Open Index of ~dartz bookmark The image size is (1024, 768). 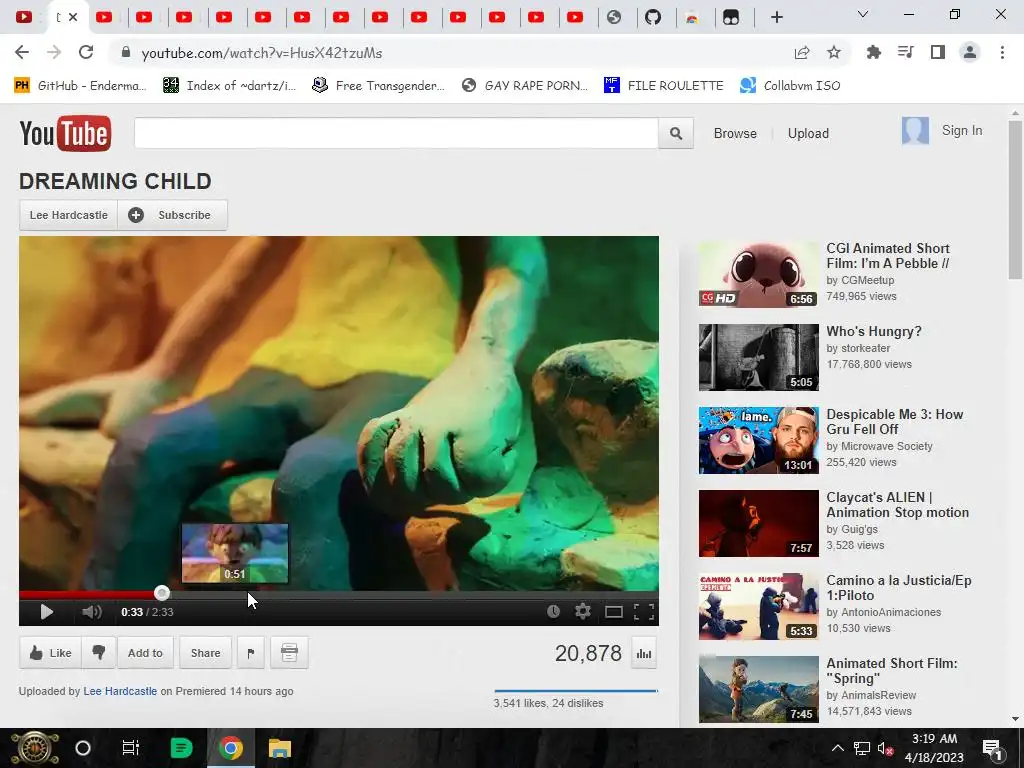(229, 86)
